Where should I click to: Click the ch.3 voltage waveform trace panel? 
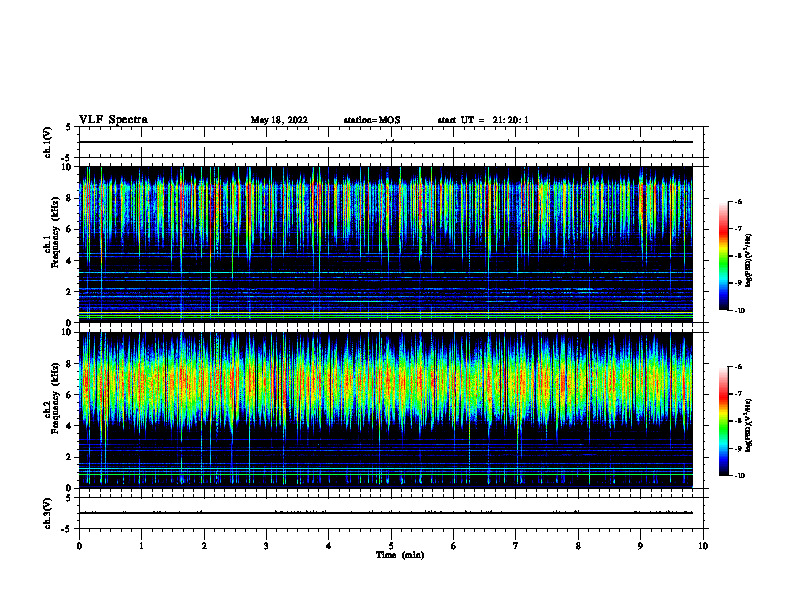393,513
